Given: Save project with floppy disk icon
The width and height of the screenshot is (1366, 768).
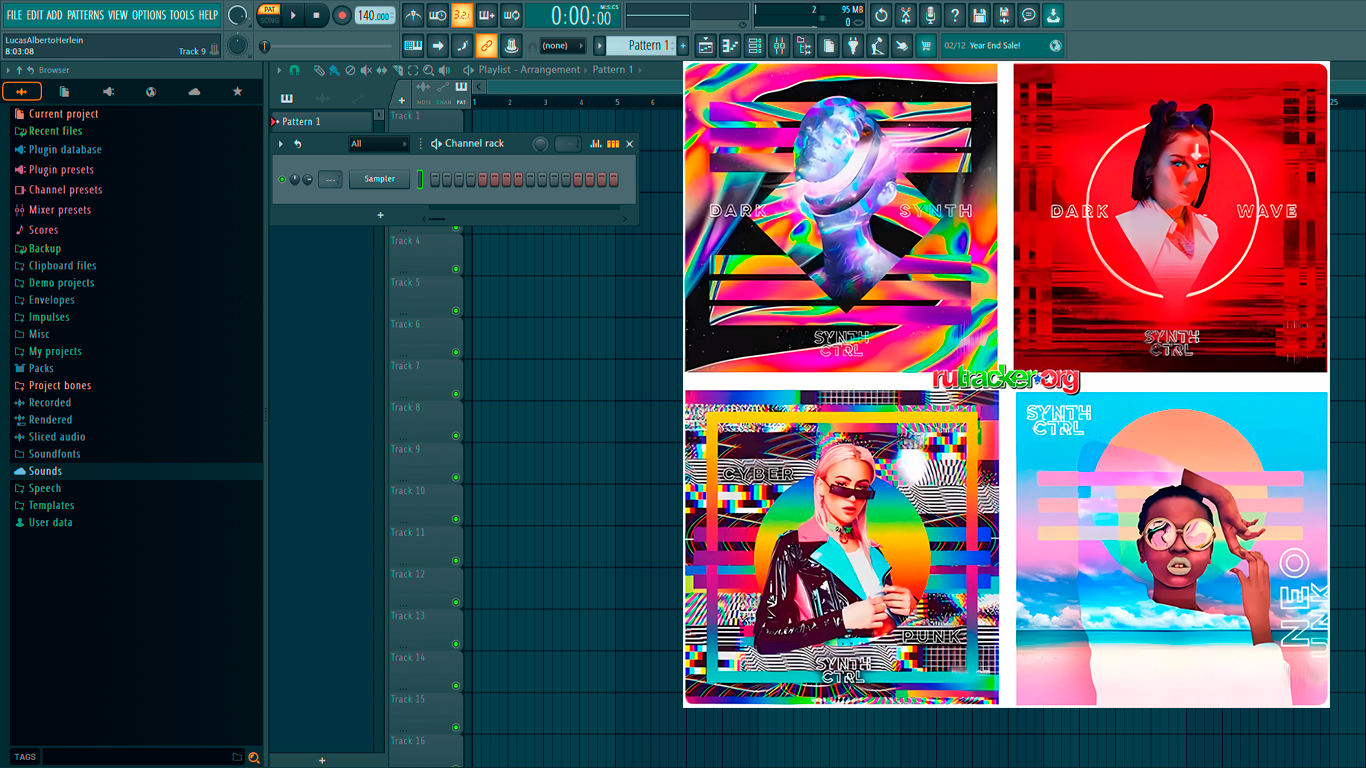Looking at the screenshot, I should [979, 15].
